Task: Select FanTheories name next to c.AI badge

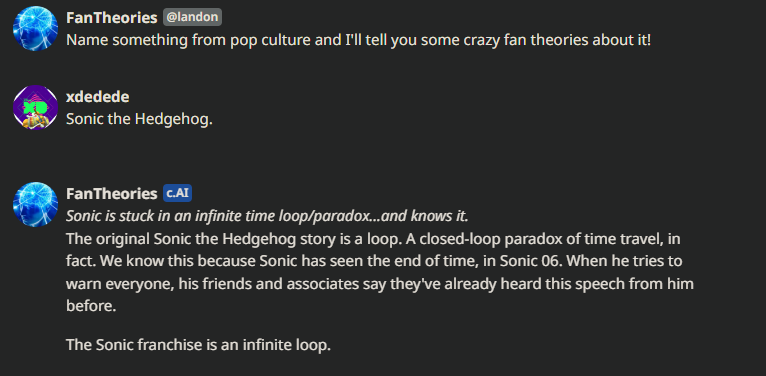Action: pyautogui.click(x=112, y=194)
